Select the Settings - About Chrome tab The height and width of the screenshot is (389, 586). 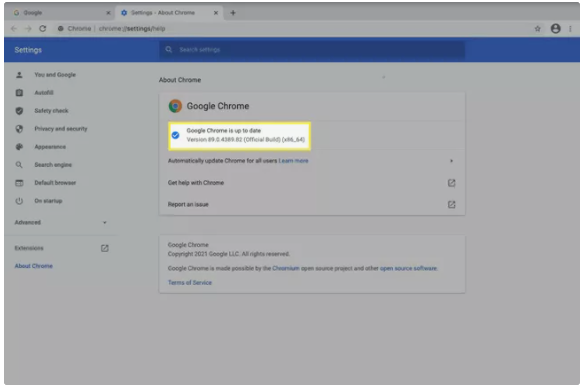click(x=169, y=13)
